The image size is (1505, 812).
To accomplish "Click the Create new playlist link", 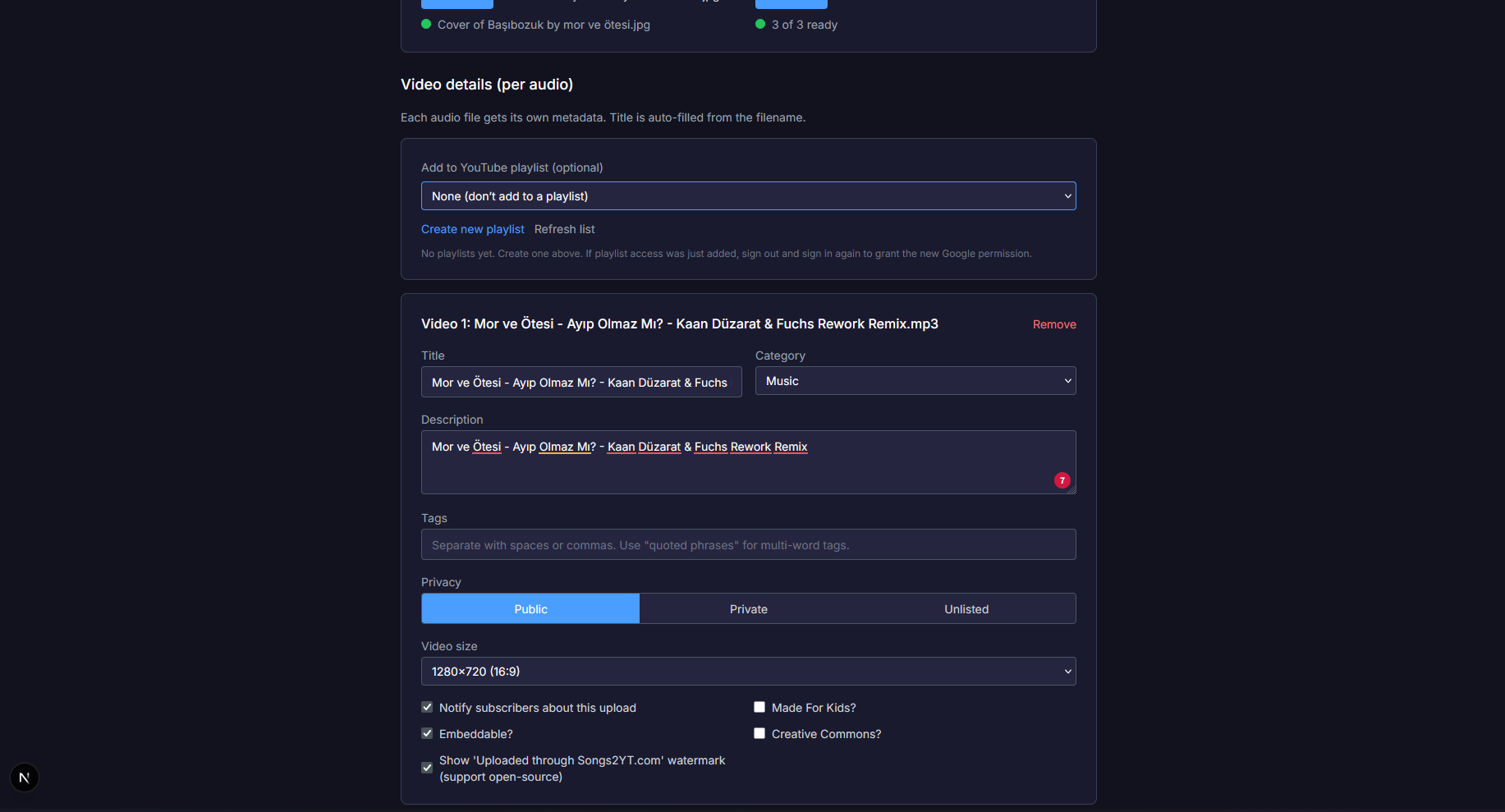I will (x=472, y=229).
